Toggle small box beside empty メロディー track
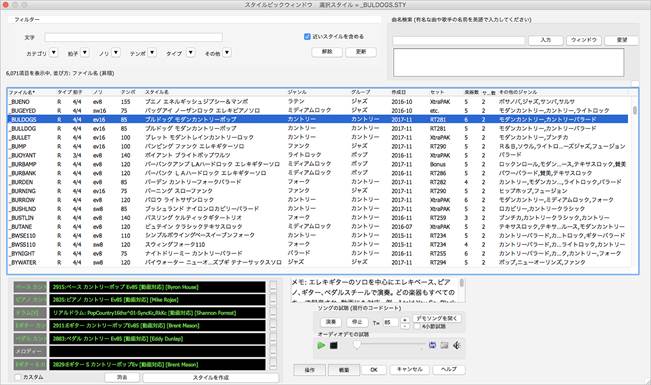 (273, 351)
